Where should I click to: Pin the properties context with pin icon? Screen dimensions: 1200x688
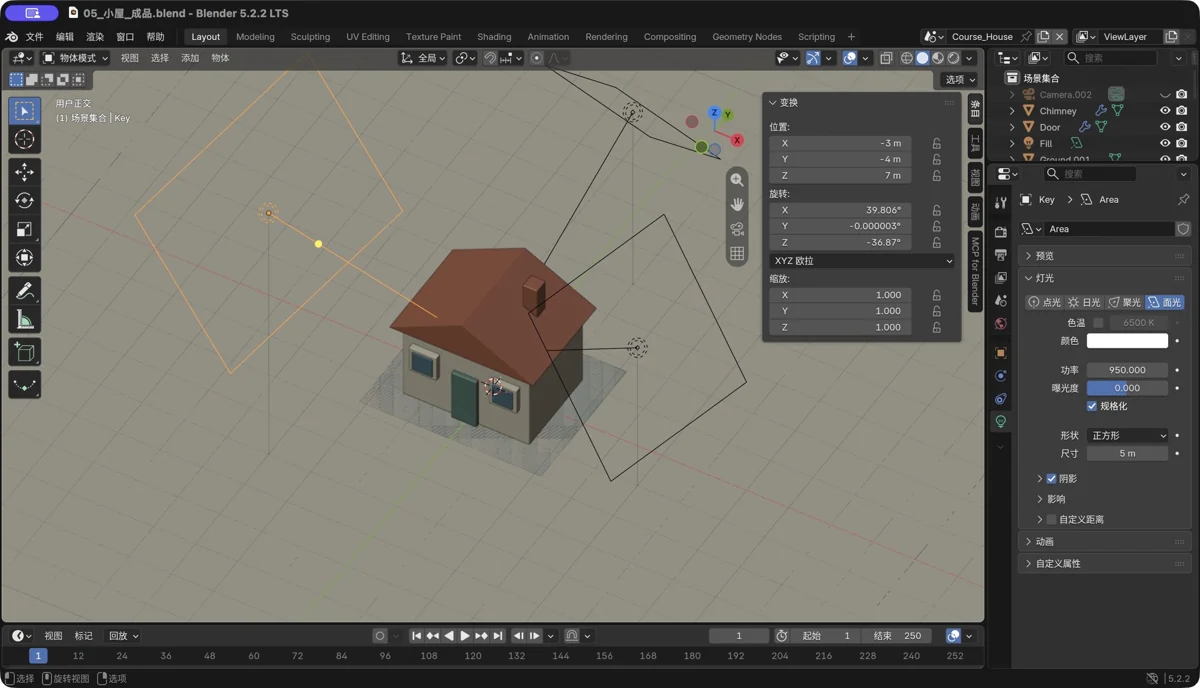point(1183,199)
